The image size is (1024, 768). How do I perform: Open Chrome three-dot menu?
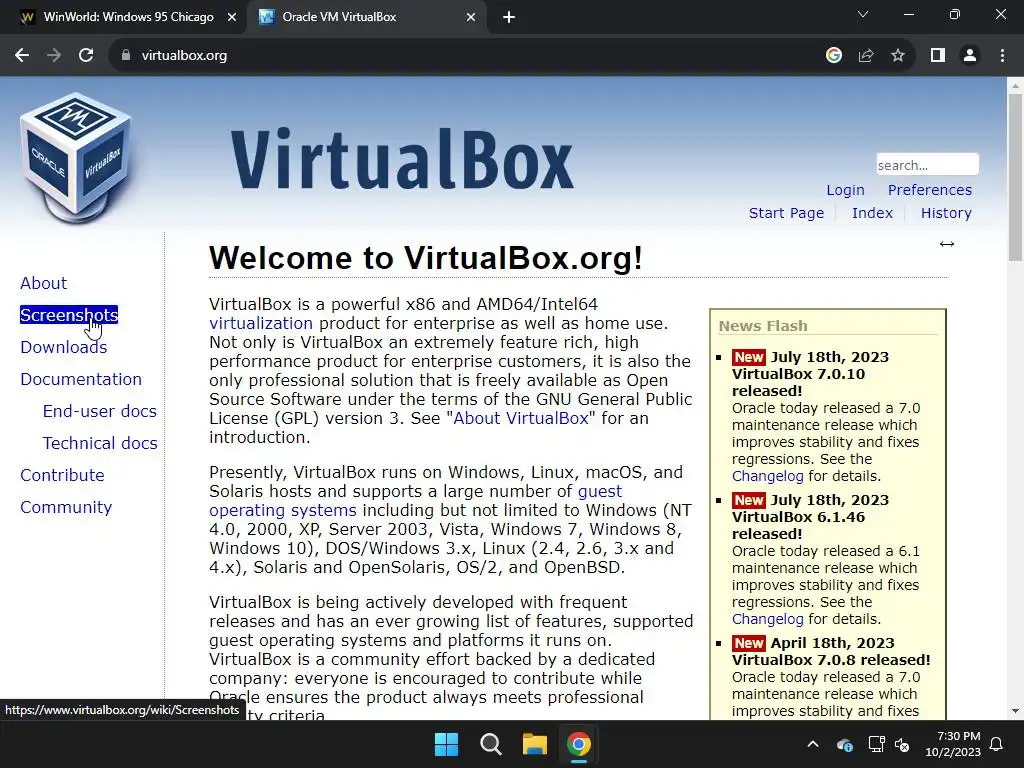pos(1002,56)
